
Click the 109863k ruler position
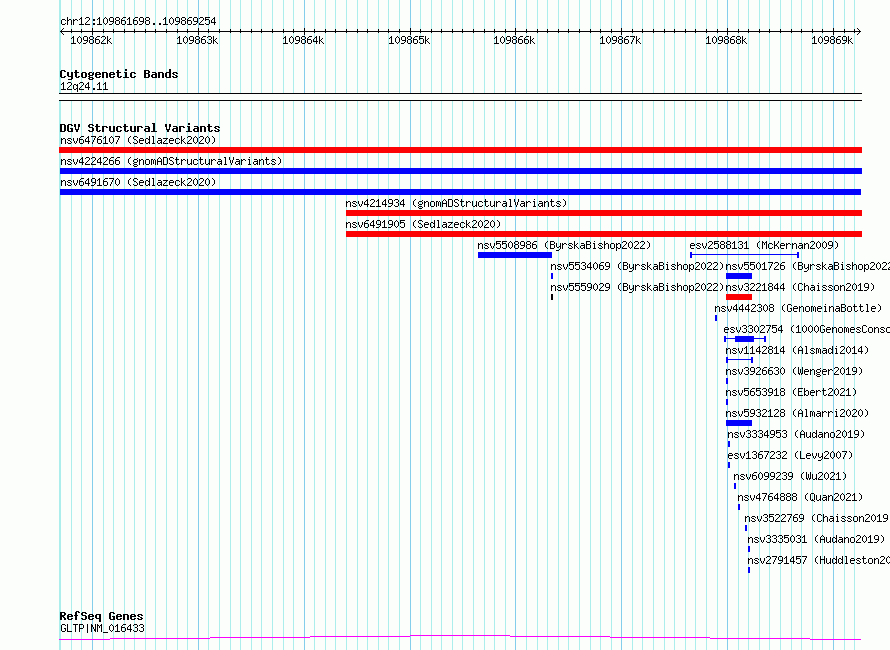tap(197, 41)
